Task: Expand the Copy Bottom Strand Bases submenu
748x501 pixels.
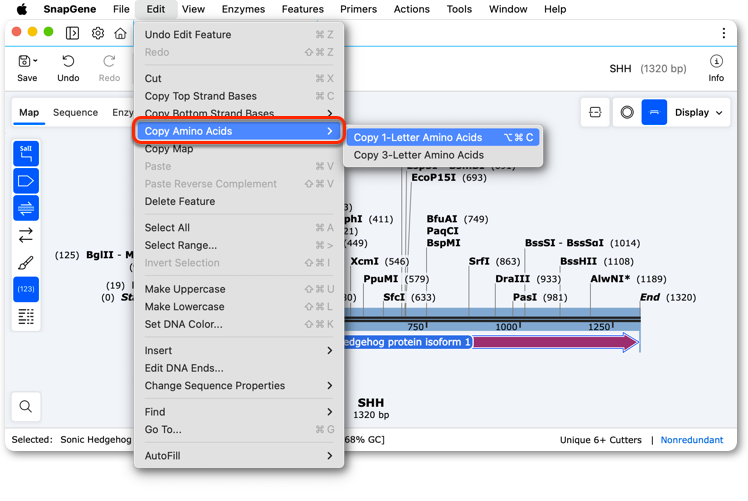Action: 330,114
